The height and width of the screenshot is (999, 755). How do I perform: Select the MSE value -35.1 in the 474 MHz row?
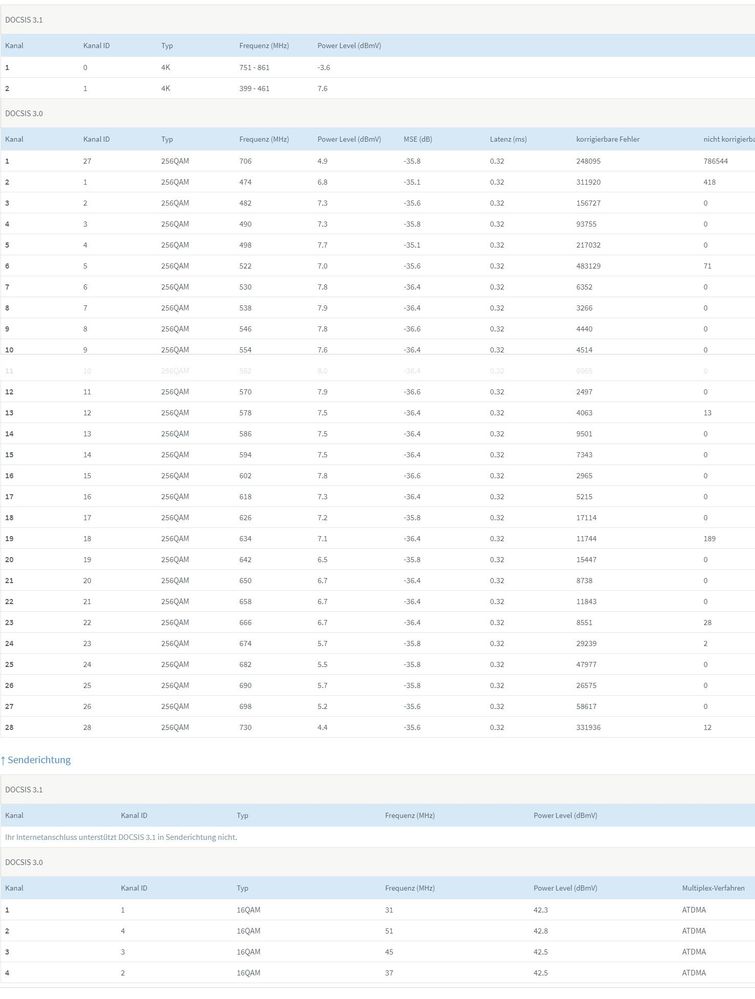click(412, 182)
